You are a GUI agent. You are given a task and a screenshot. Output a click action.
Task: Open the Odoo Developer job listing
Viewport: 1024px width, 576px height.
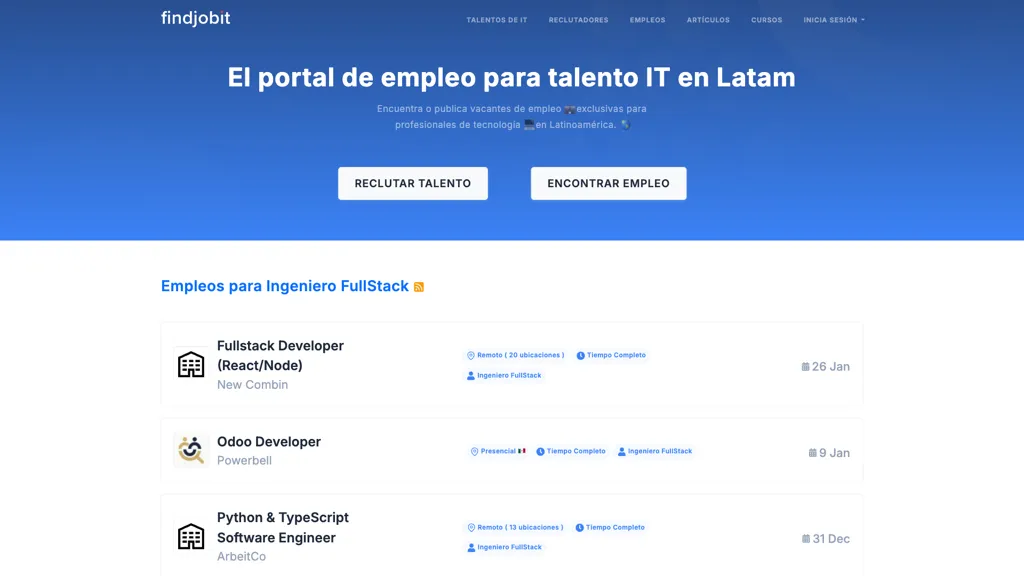(269, 441)
